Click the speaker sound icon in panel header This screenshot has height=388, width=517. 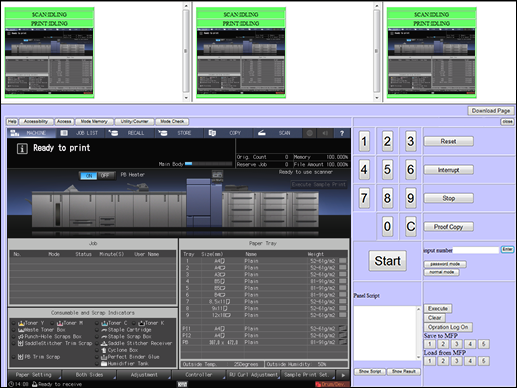click(x=325, y=133)
